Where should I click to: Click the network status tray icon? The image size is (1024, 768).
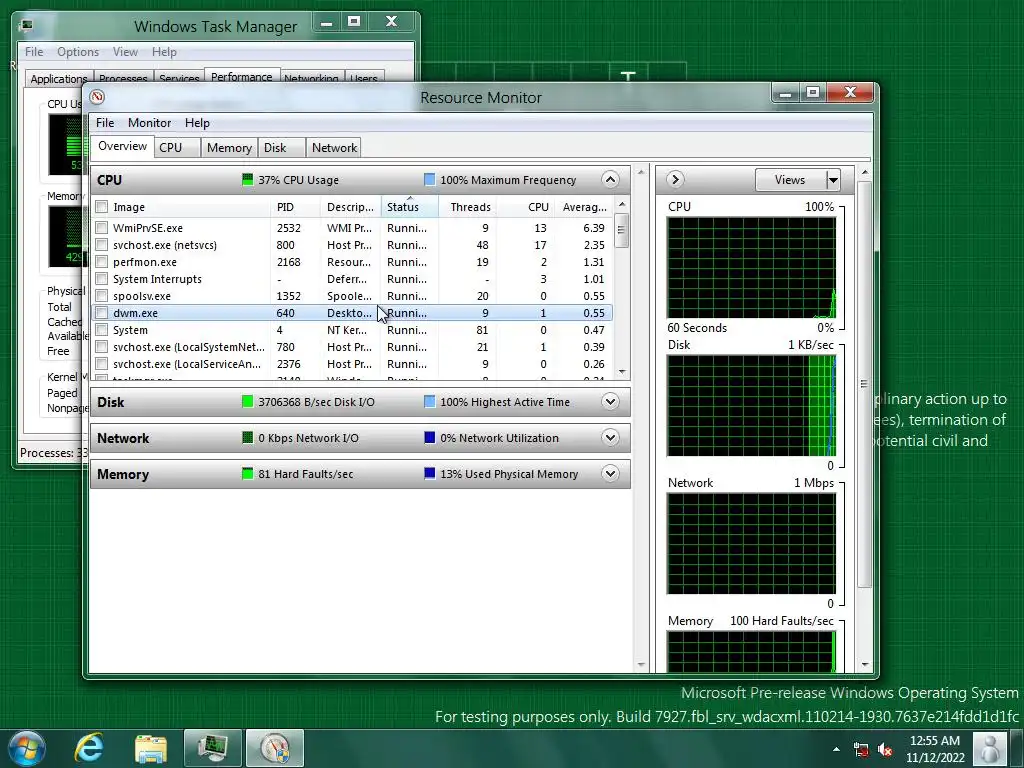pos(861,750)
